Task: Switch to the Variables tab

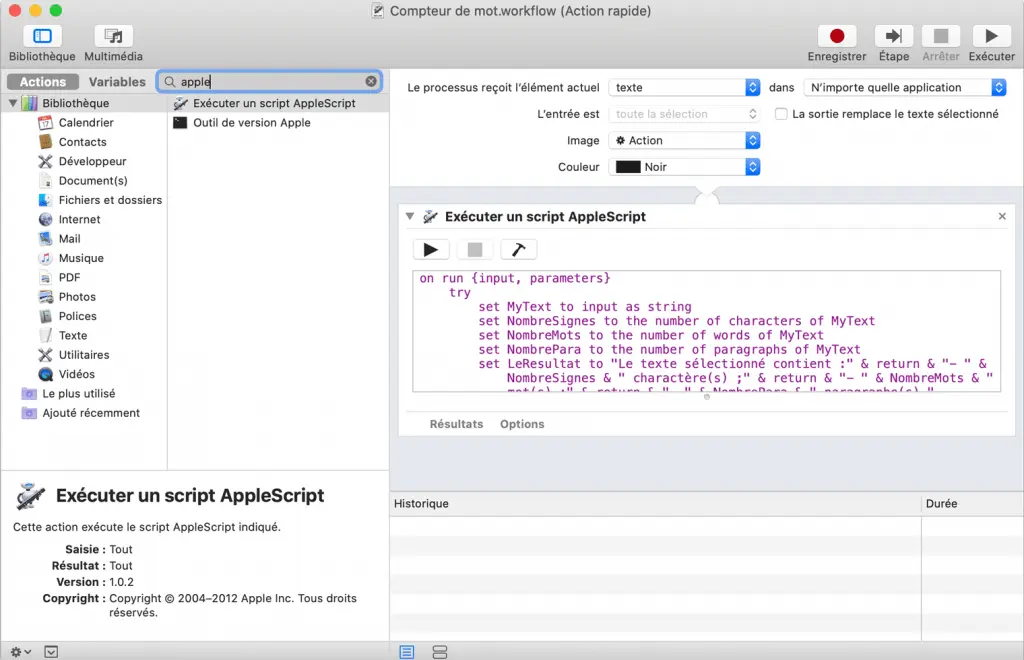Action: (x=117, y=82)
